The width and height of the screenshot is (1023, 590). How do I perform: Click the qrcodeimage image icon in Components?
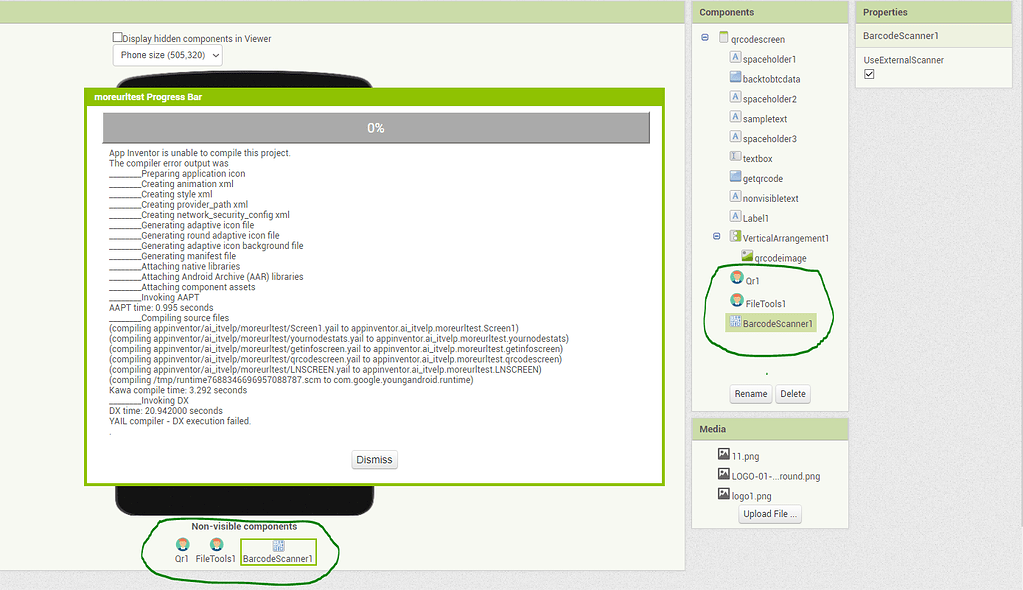(747, 257)
